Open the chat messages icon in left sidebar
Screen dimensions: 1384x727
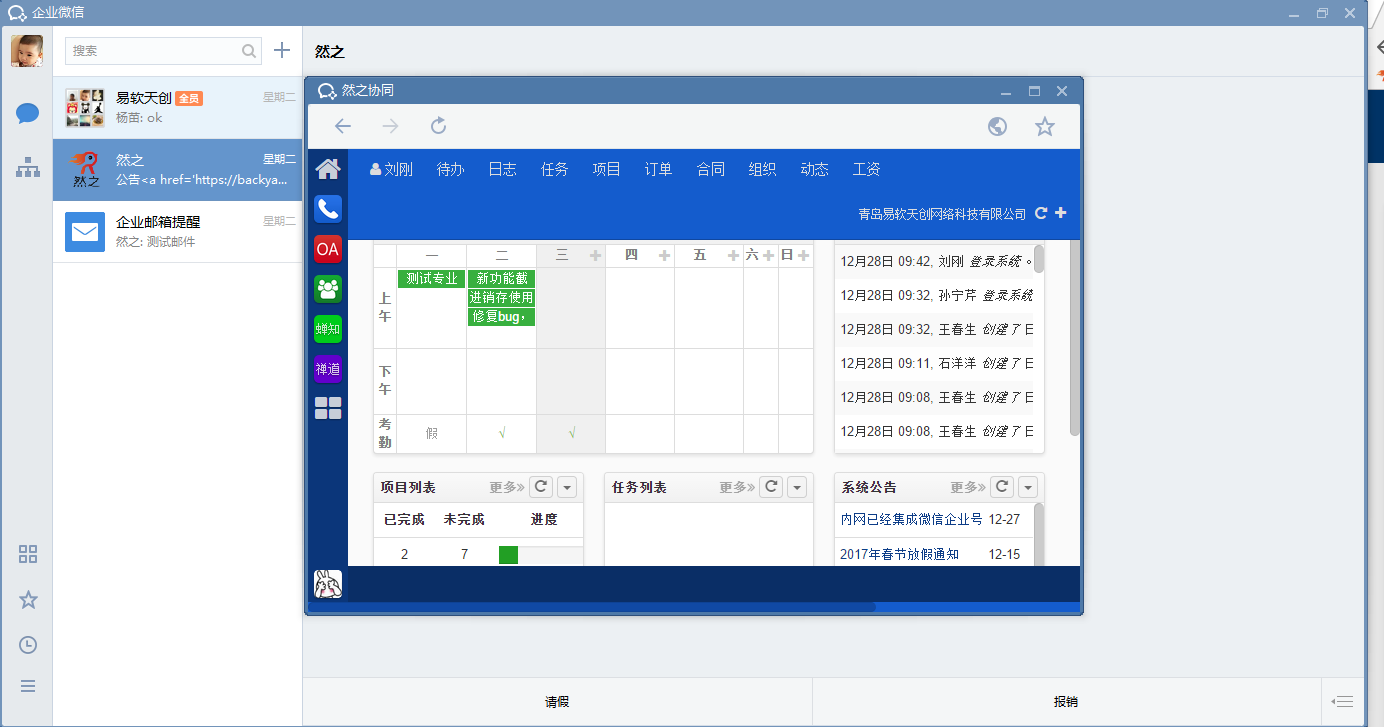tap(27, 113)
